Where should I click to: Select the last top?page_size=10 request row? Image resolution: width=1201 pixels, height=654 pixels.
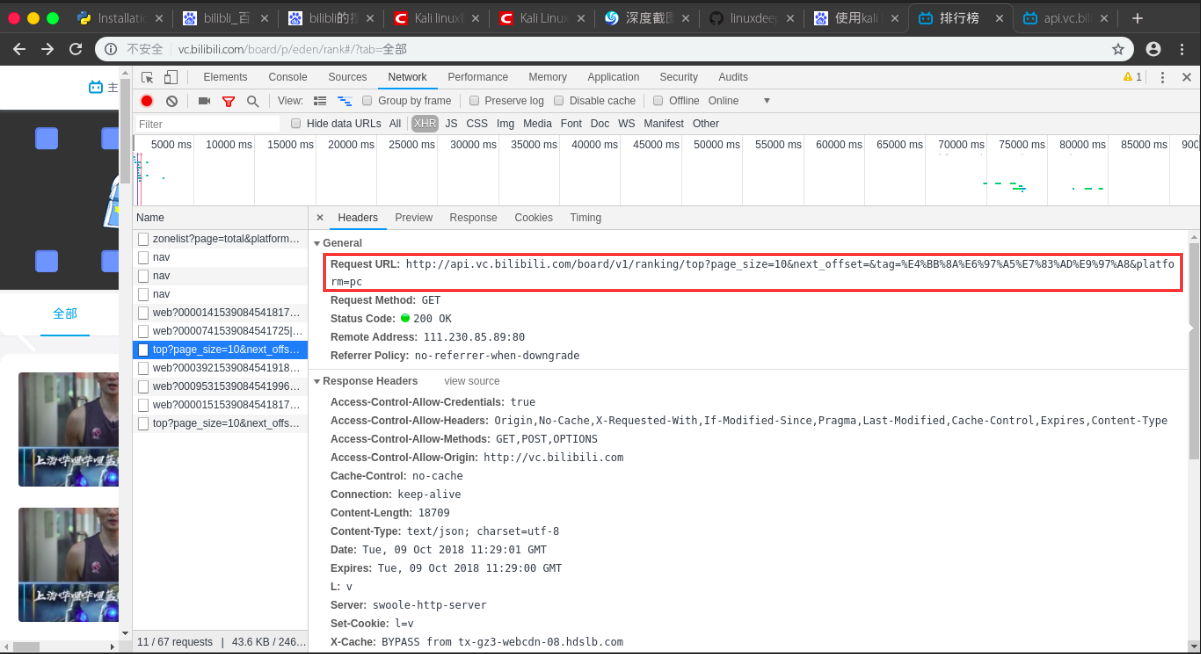(220, 424)
